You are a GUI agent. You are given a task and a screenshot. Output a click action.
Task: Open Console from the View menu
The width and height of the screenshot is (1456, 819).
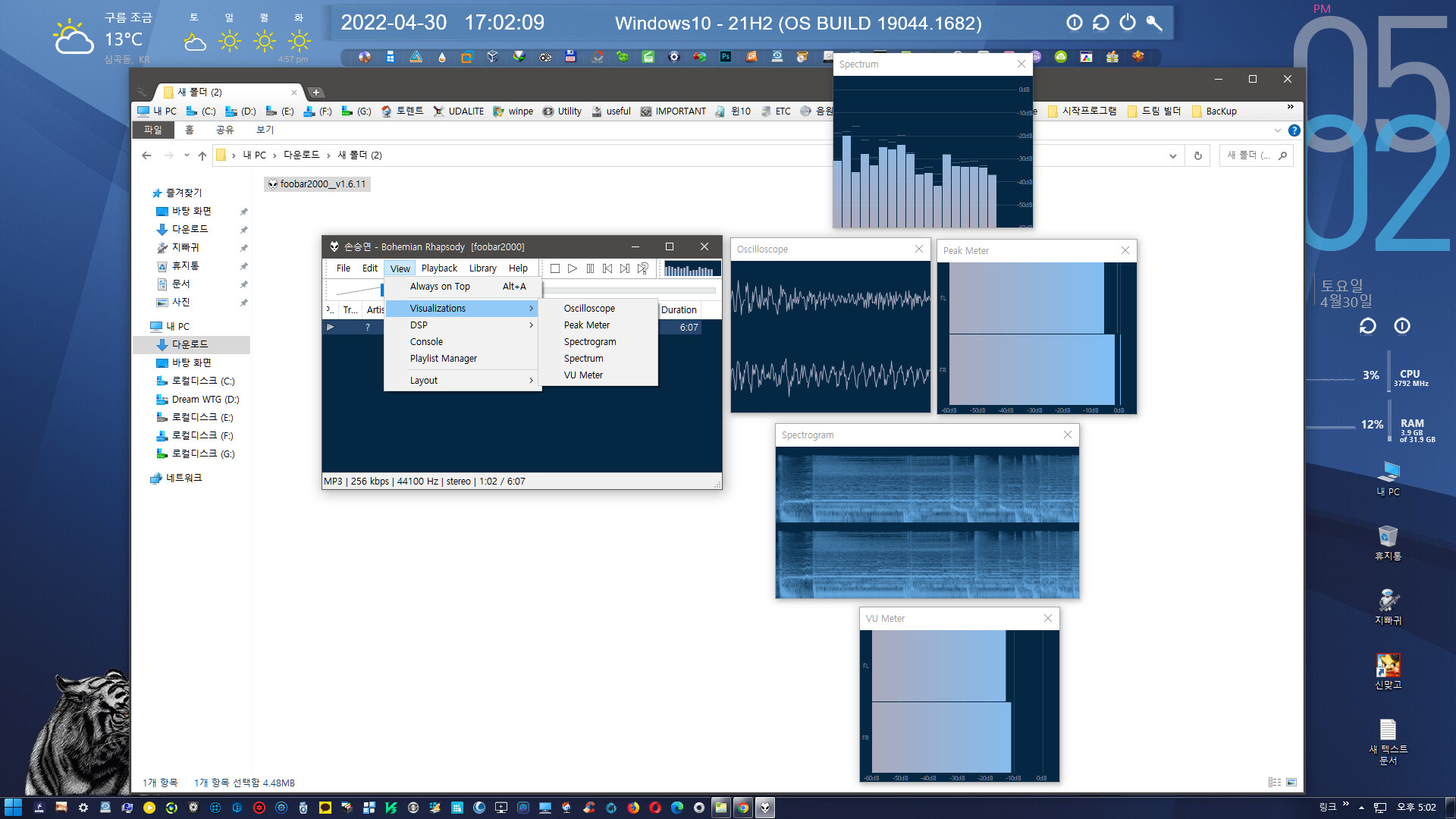[463, 342]
